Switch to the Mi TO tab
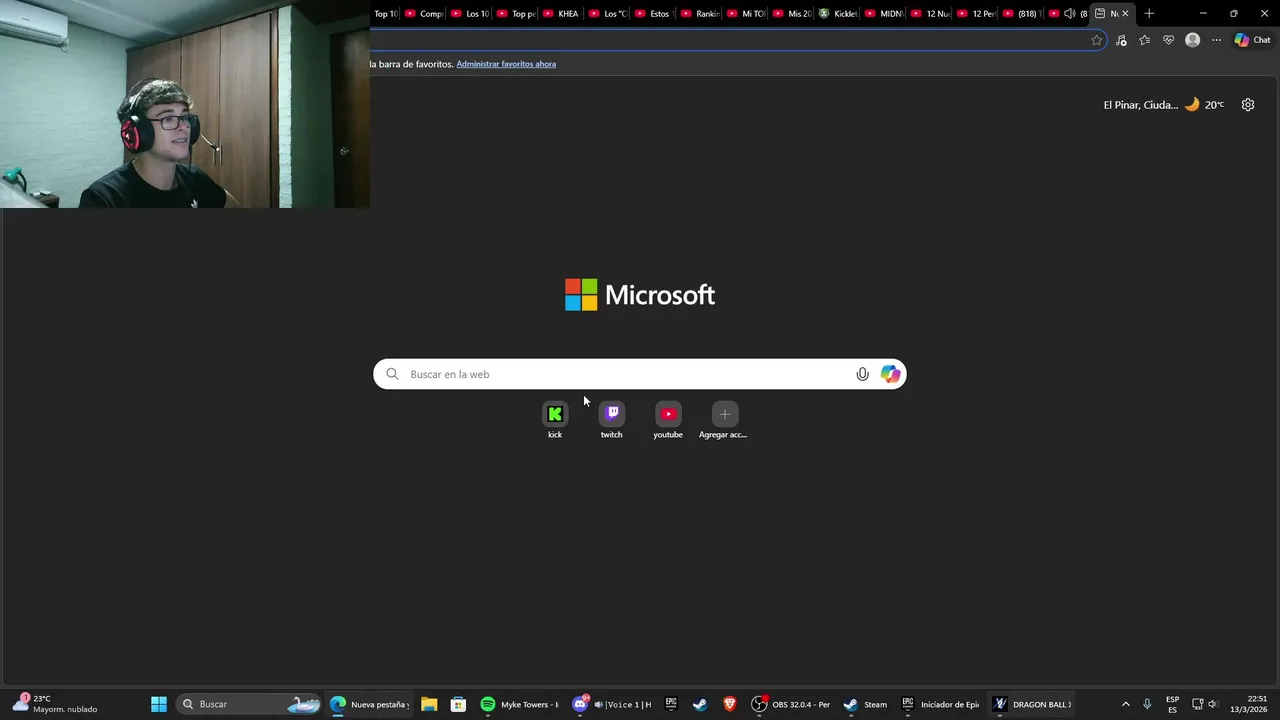This screenshot has height=720, width=1280. pyautogui.click(x=745, y=13)
